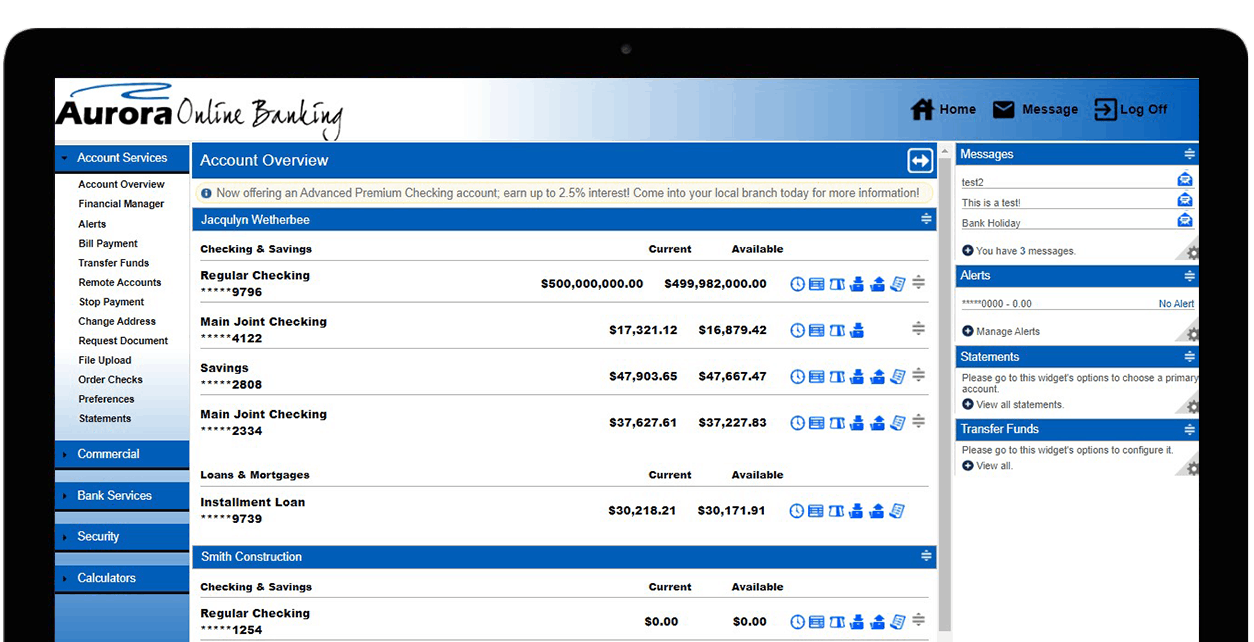The width and height of the screenshot is (1254, 642).
Task: Click the handle icon in Alerts widget header
Action: point(1189,276)
